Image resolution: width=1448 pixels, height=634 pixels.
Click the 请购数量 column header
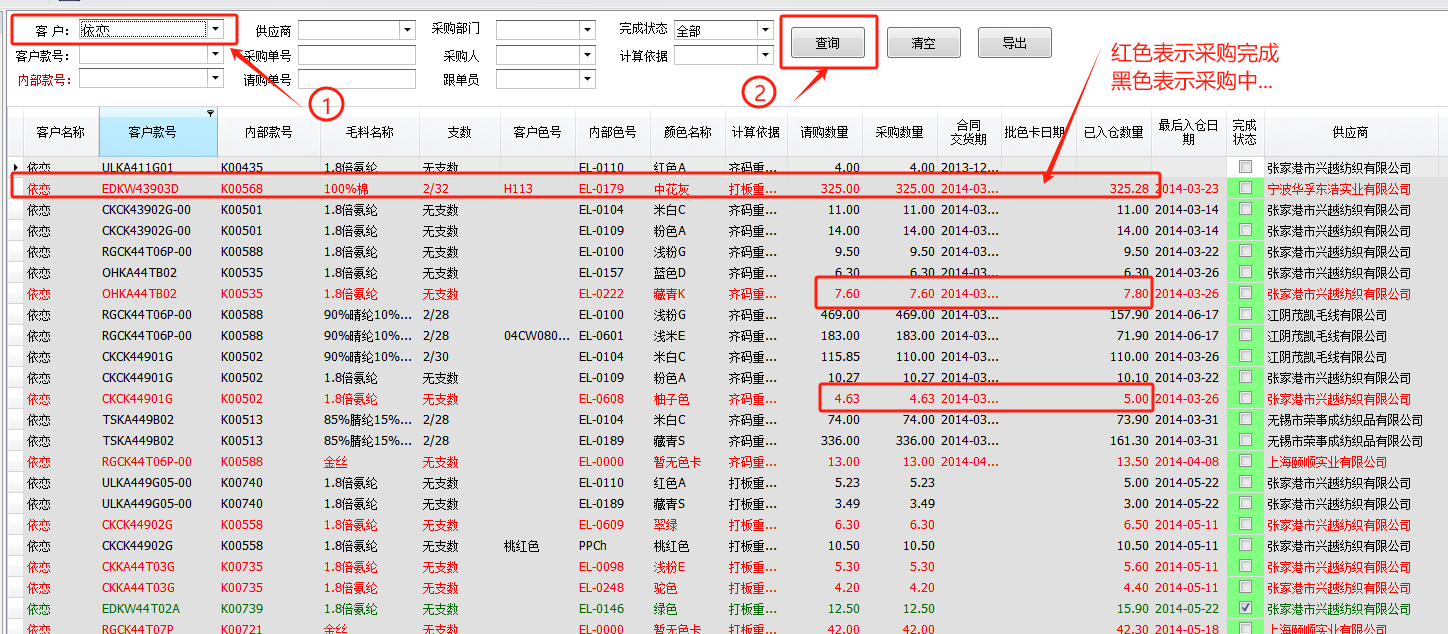tap(824, 132)
